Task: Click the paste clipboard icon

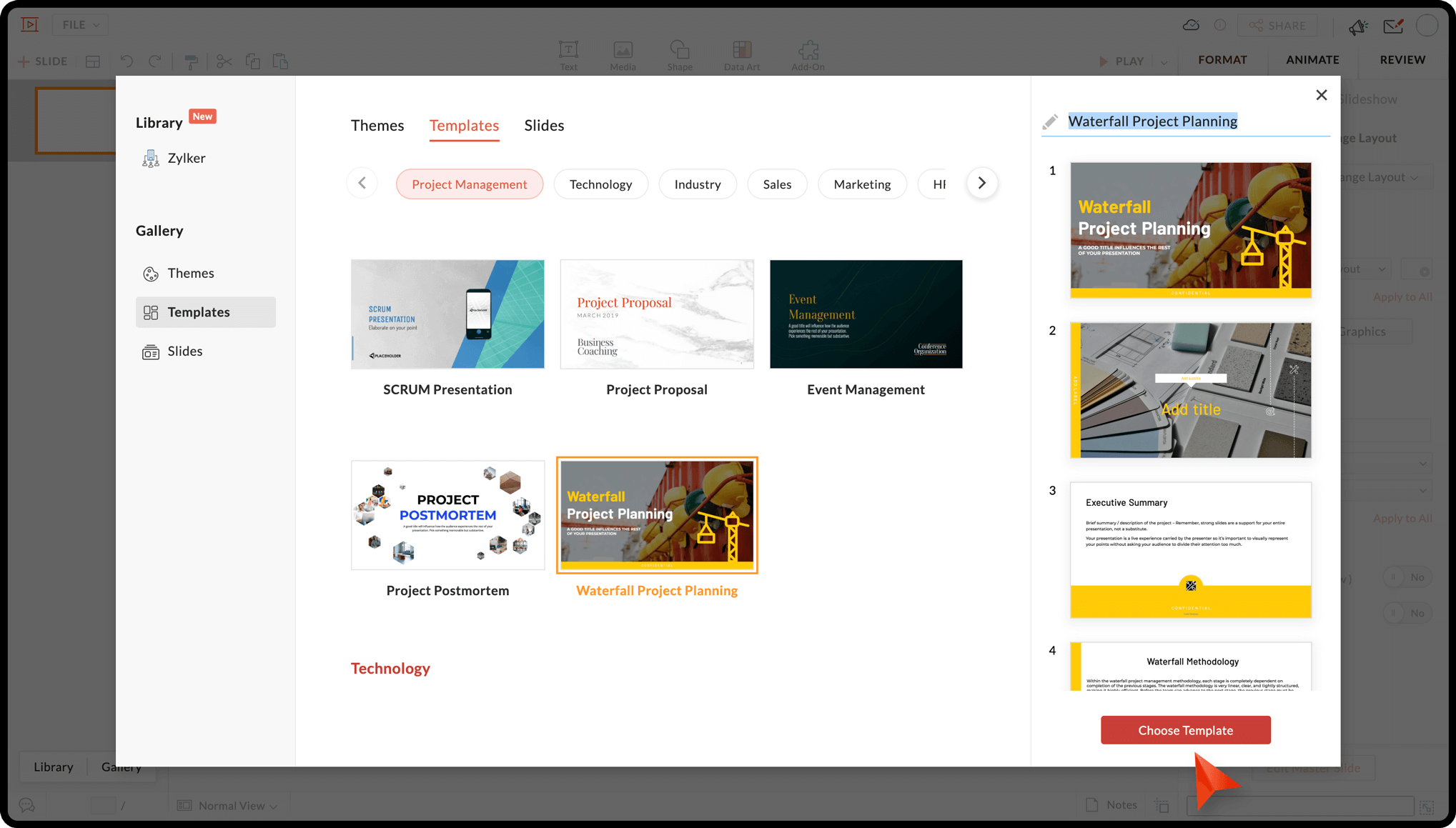Action: tap(280, 61)
